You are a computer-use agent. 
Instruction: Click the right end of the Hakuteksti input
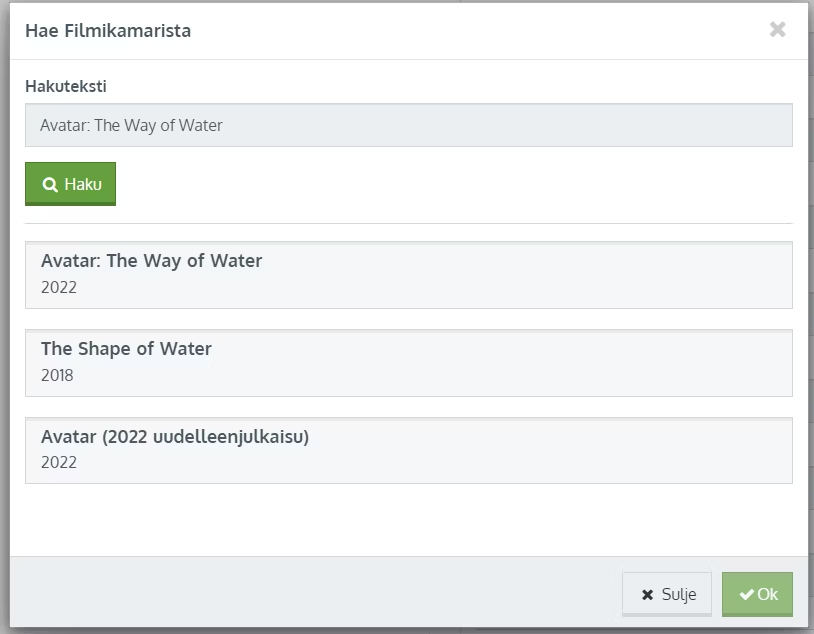[x=770, y=125]
